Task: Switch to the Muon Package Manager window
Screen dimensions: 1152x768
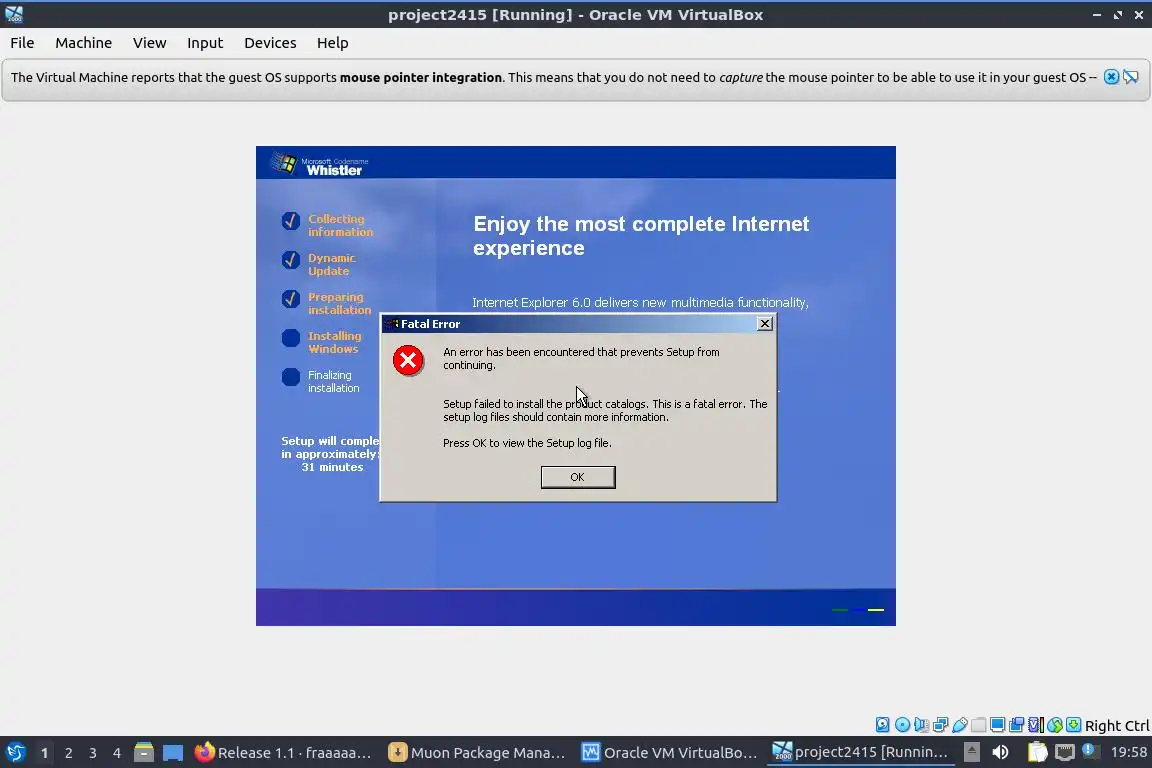Action: (x=477, y=753)
